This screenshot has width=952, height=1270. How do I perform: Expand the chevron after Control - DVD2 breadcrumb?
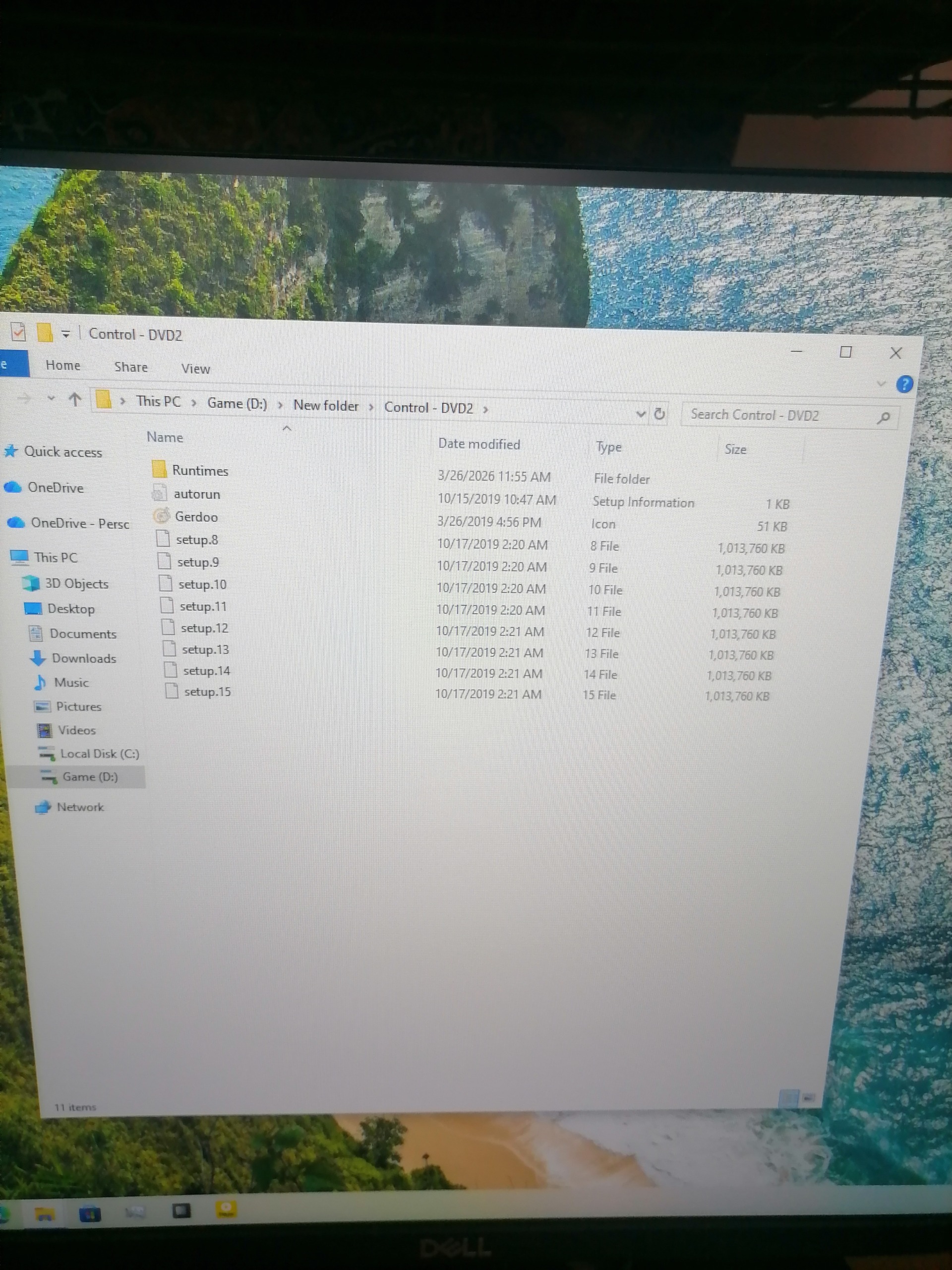pyautogui.click(x=485, y=410)
